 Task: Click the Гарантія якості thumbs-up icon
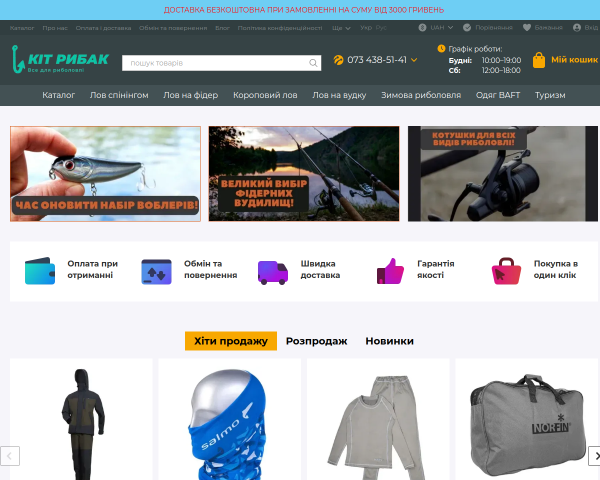[x=390, y=271]
